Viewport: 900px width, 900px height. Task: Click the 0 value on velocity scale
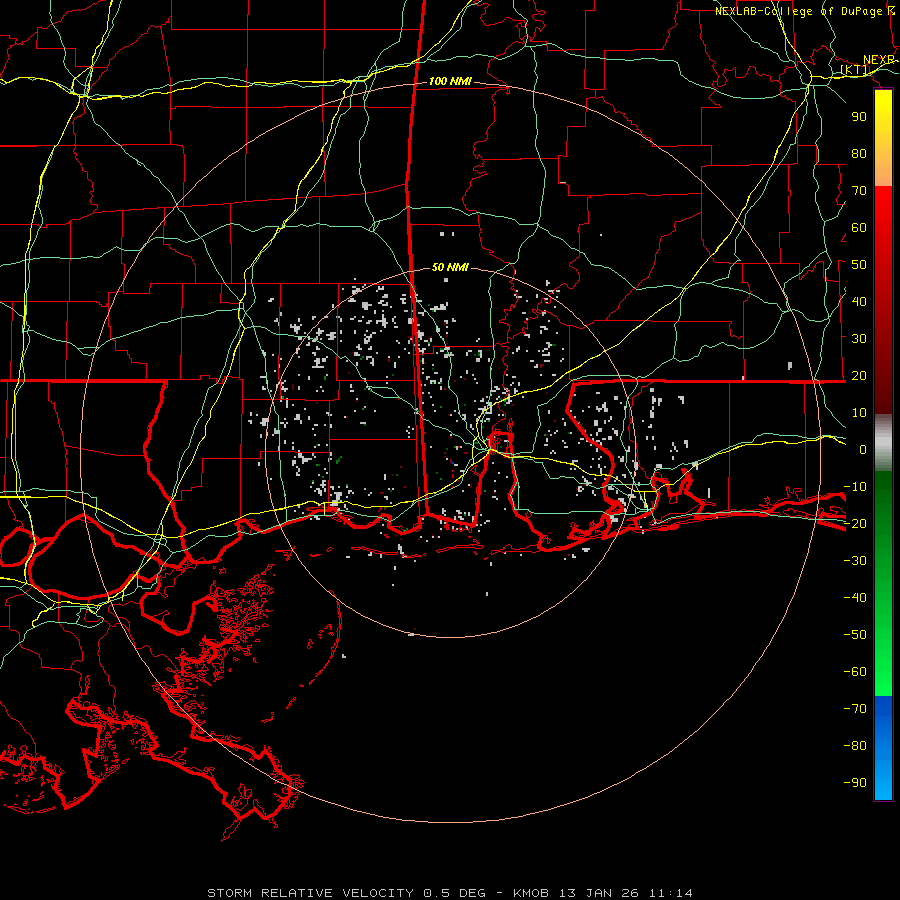click(863, 450)
